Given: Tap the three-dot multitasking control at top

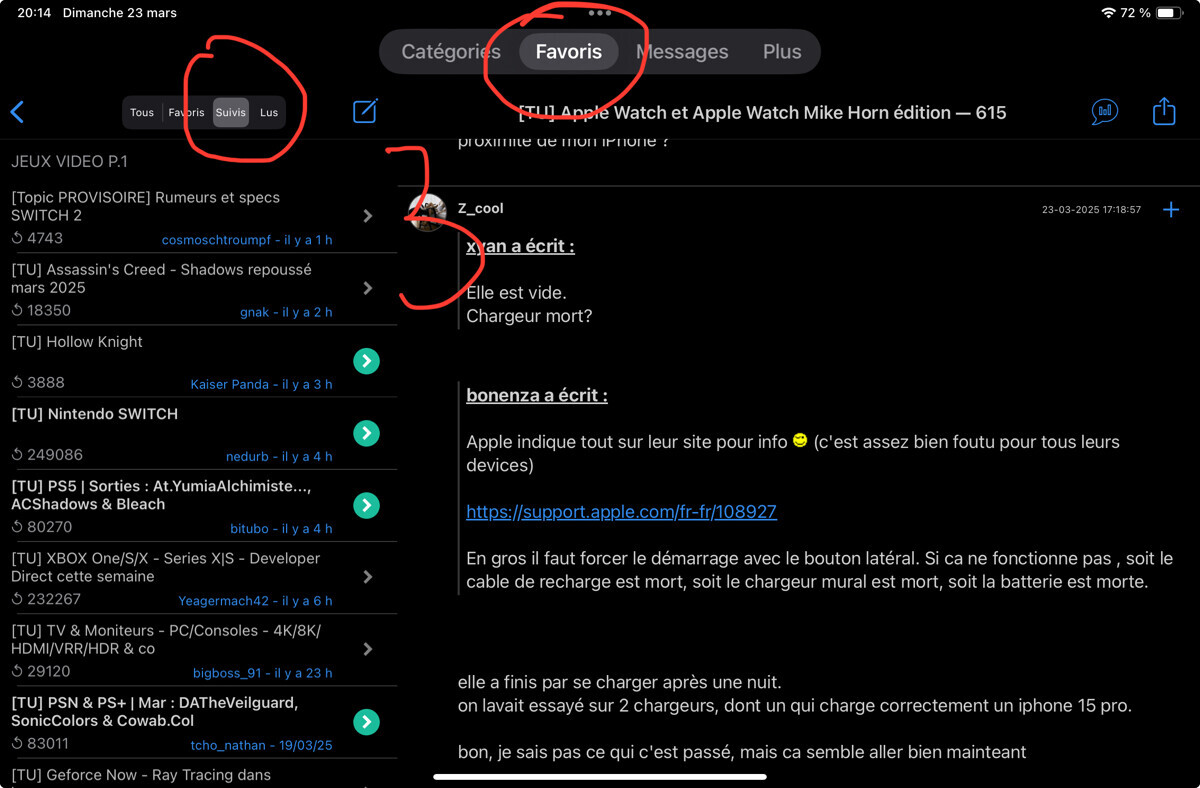Looking at the screenshot, I should pos(600,13).
